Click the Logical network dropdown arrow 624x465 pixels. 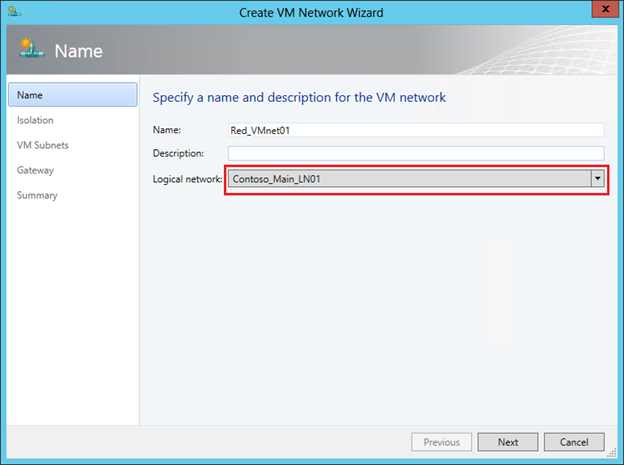pyautogui.click(x=597, y=179)
